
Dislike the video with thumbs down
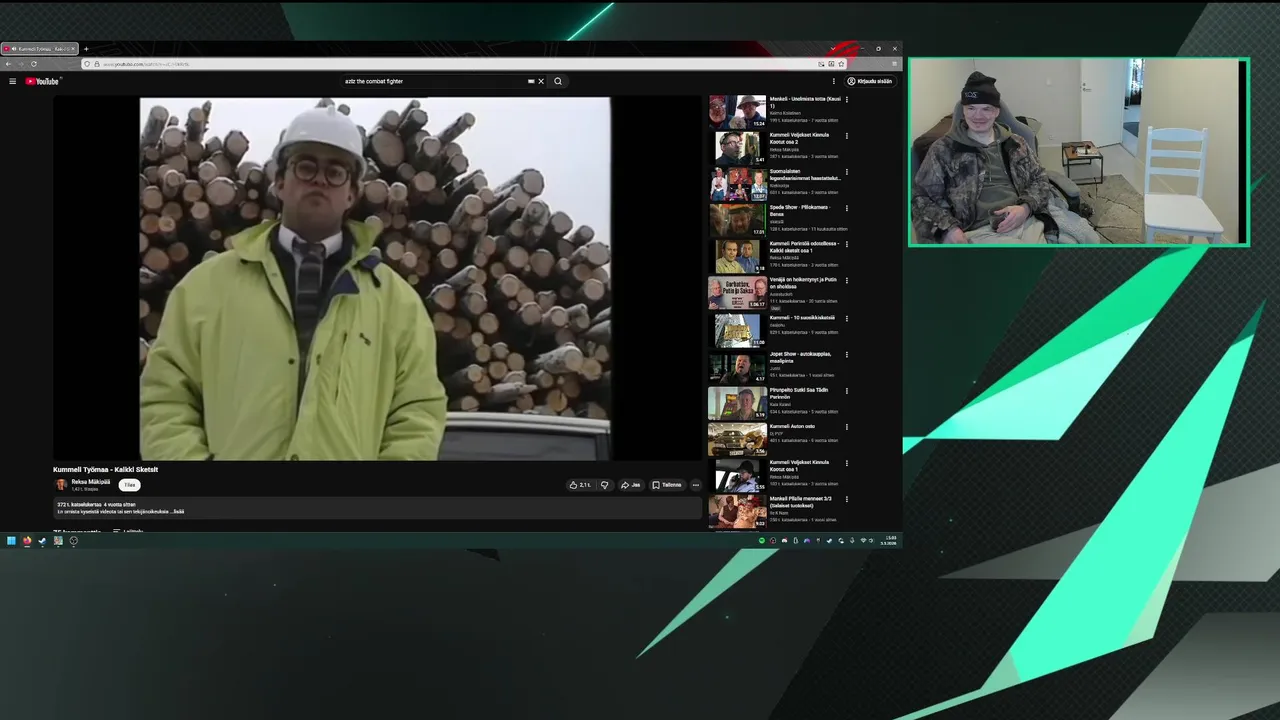click(x=604, y=485)
